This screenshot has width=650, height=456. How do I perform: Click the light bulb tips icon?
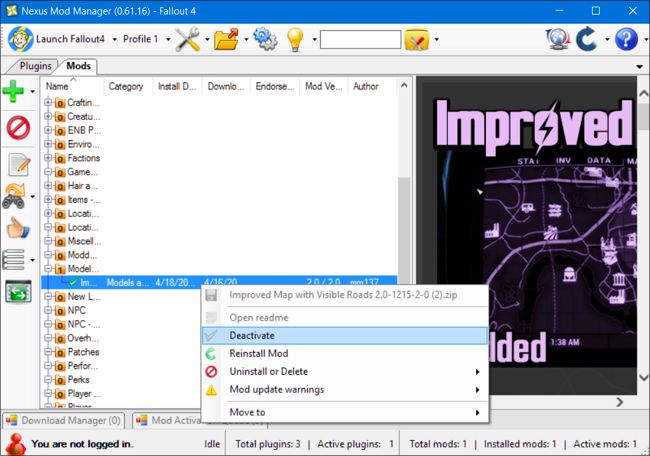(x=296, y=40)
